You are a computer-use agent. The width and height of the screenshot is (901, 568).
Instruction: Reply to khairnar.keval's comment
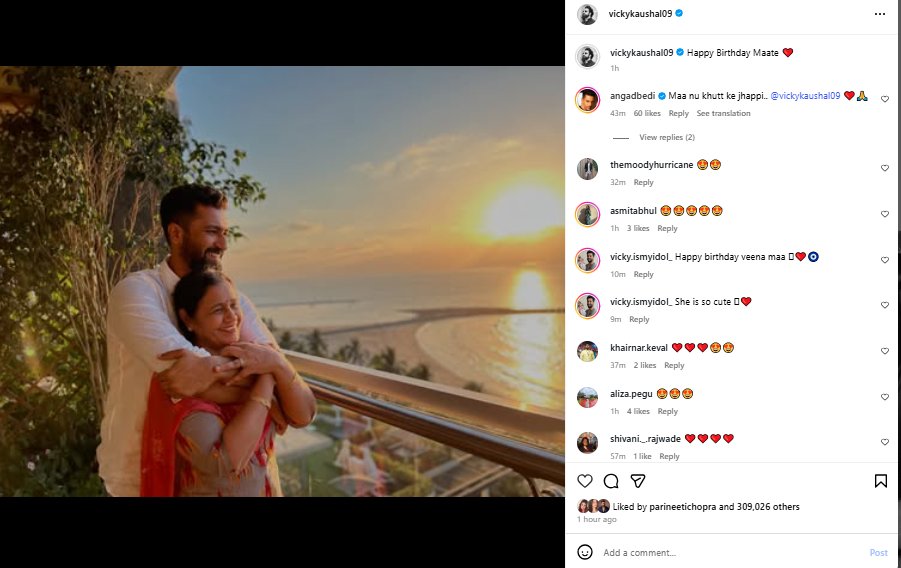tap(674, 365)
